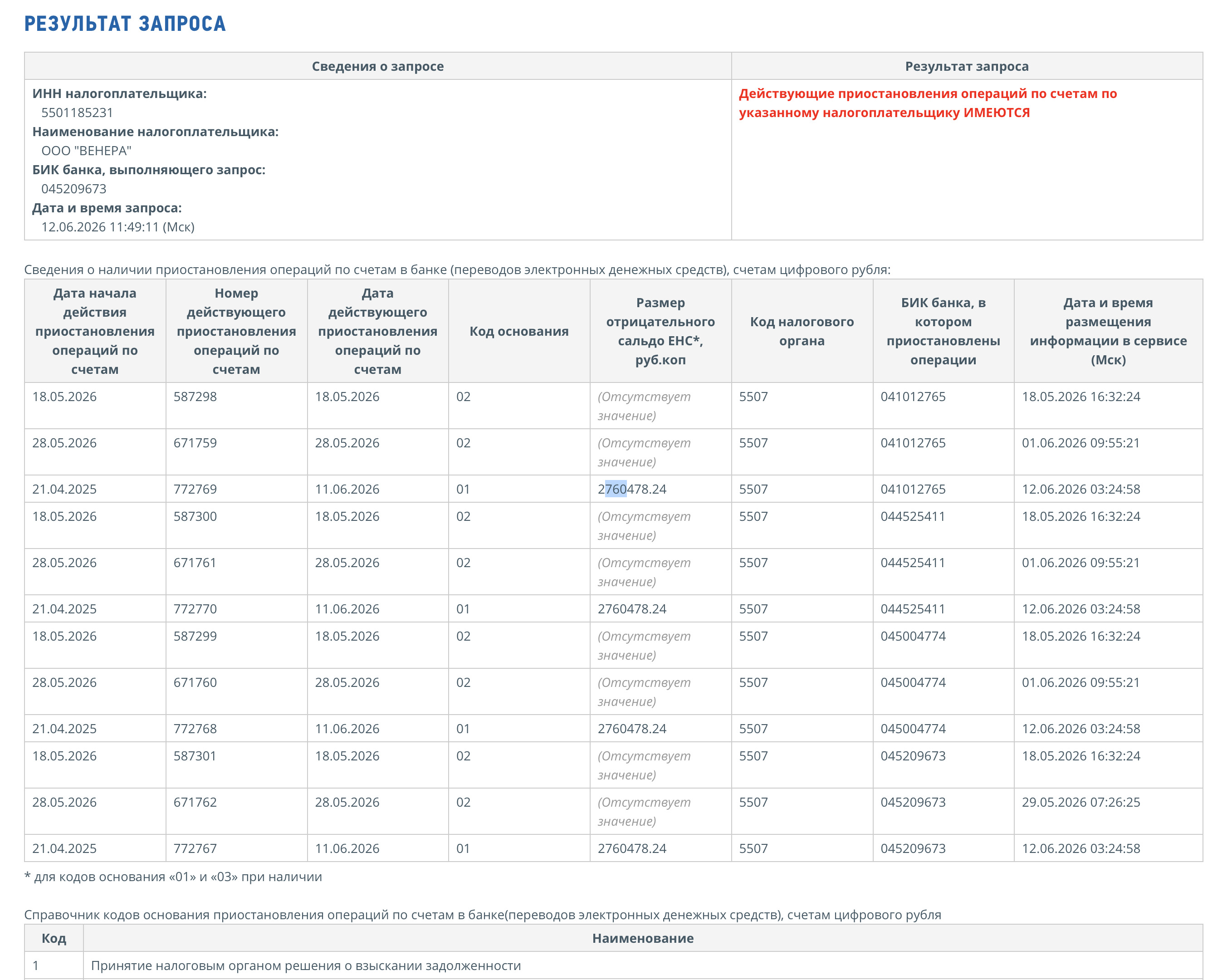The height and width of the screenshot is (980, 1232).
Task: Click placement time 01.06.2026 09:55:21 in row 671759
Action: [1081, 443]
